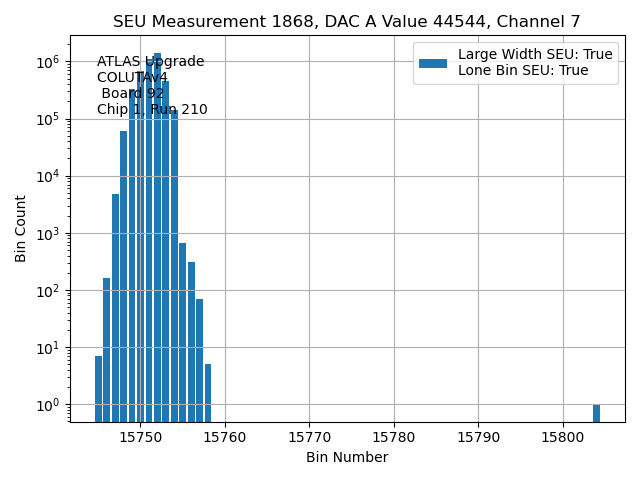Click the 'Bin Count' y-axis label
This screenshot has height=480, width=640.
tap(21, 229)
